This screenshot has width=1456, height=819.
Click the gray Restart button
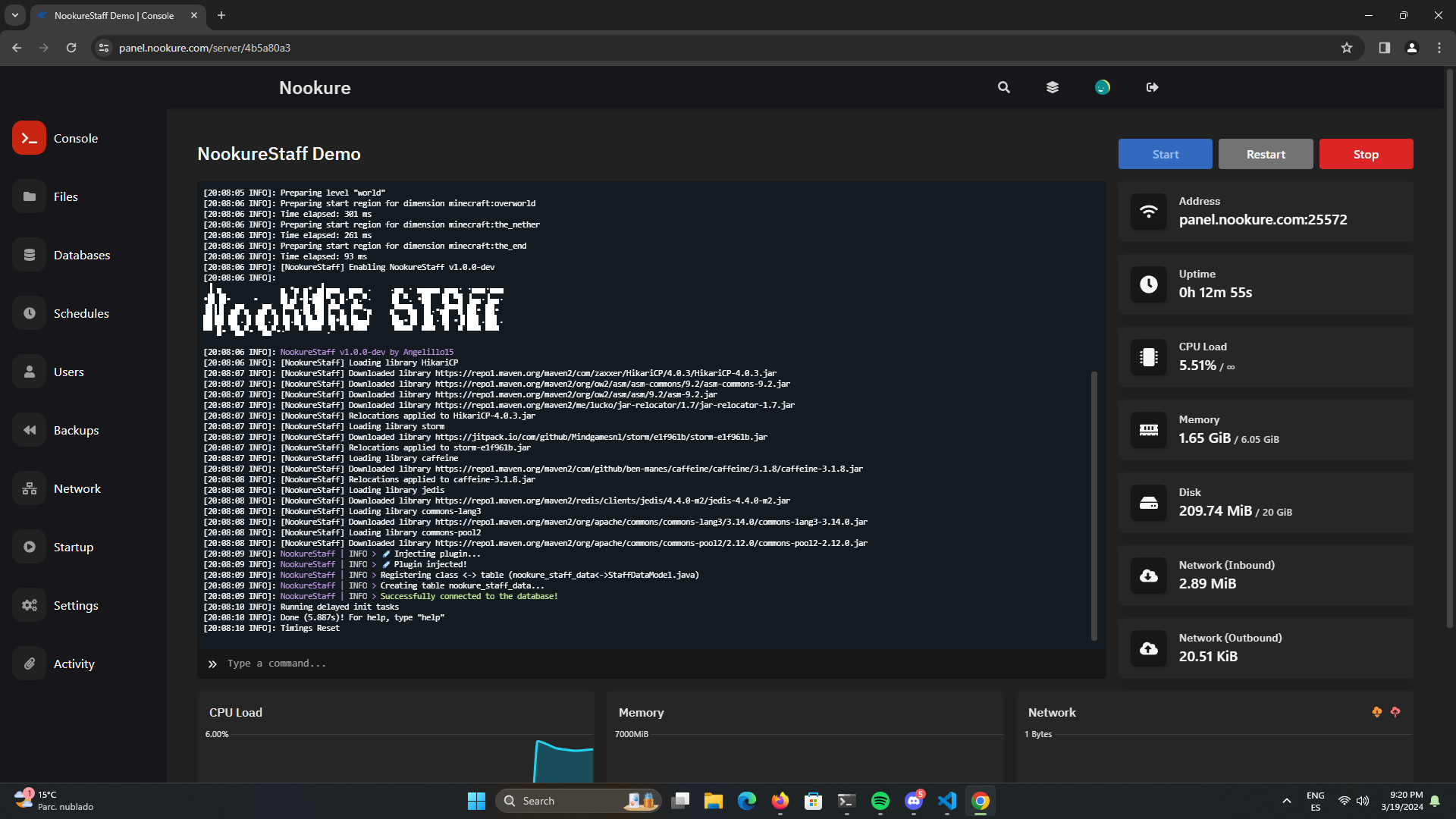1266,154
